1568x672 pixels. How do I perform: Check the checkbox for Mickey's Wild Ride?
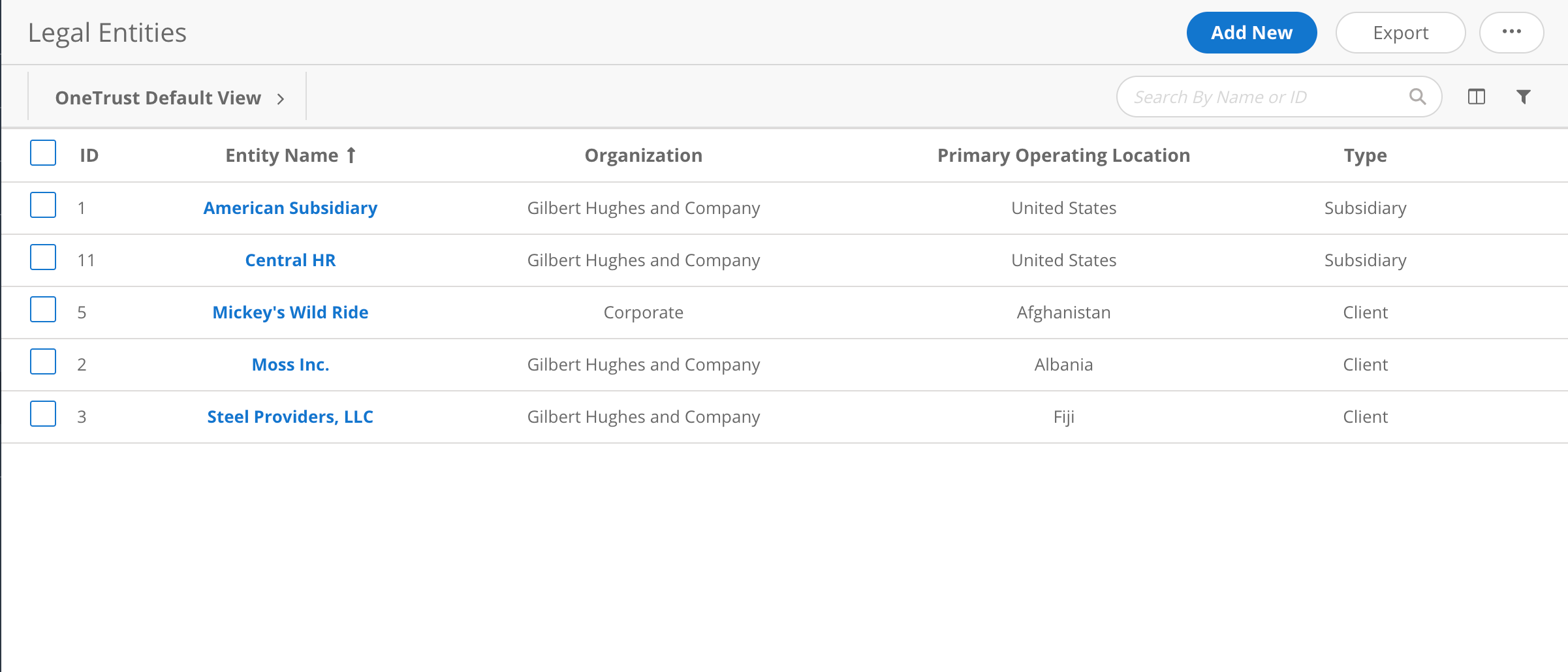click(42, 310)
